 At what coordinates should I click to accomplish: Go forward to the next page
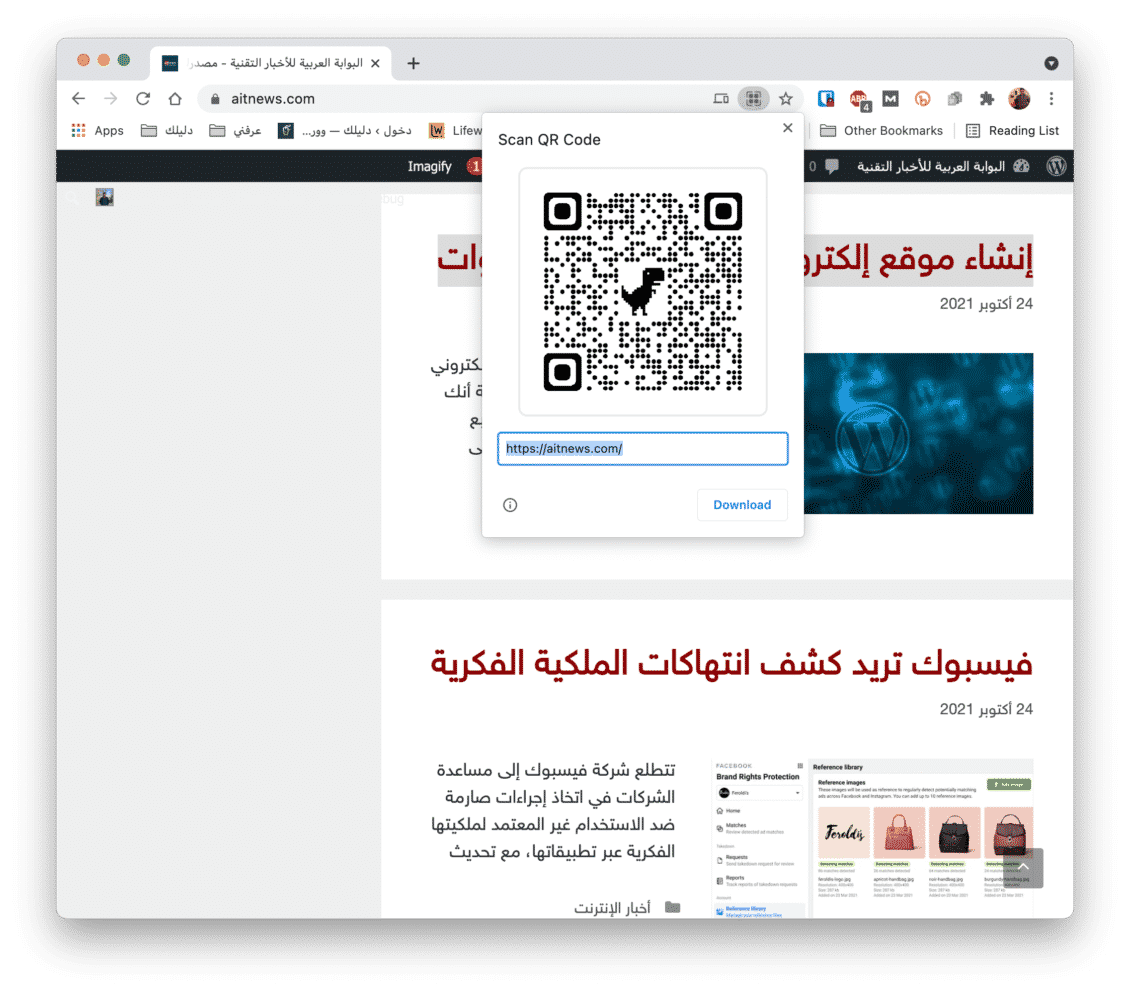(110, 99)
